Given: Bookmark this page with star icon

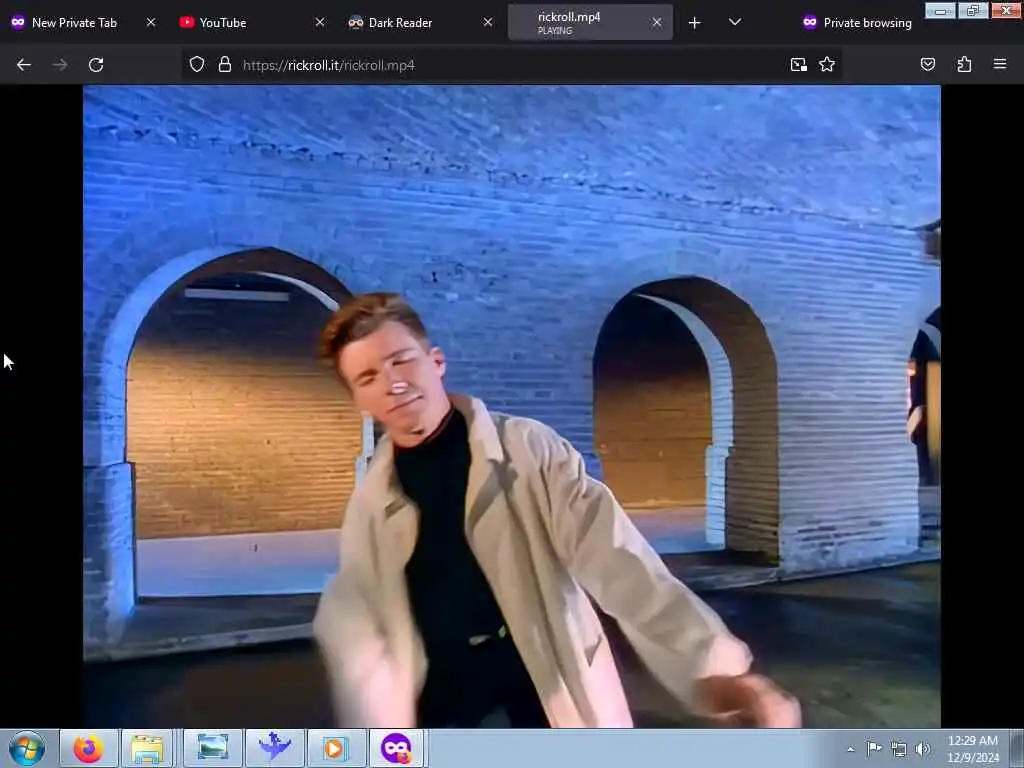Looking at the screenshot, I should click(x=827, y=65).
